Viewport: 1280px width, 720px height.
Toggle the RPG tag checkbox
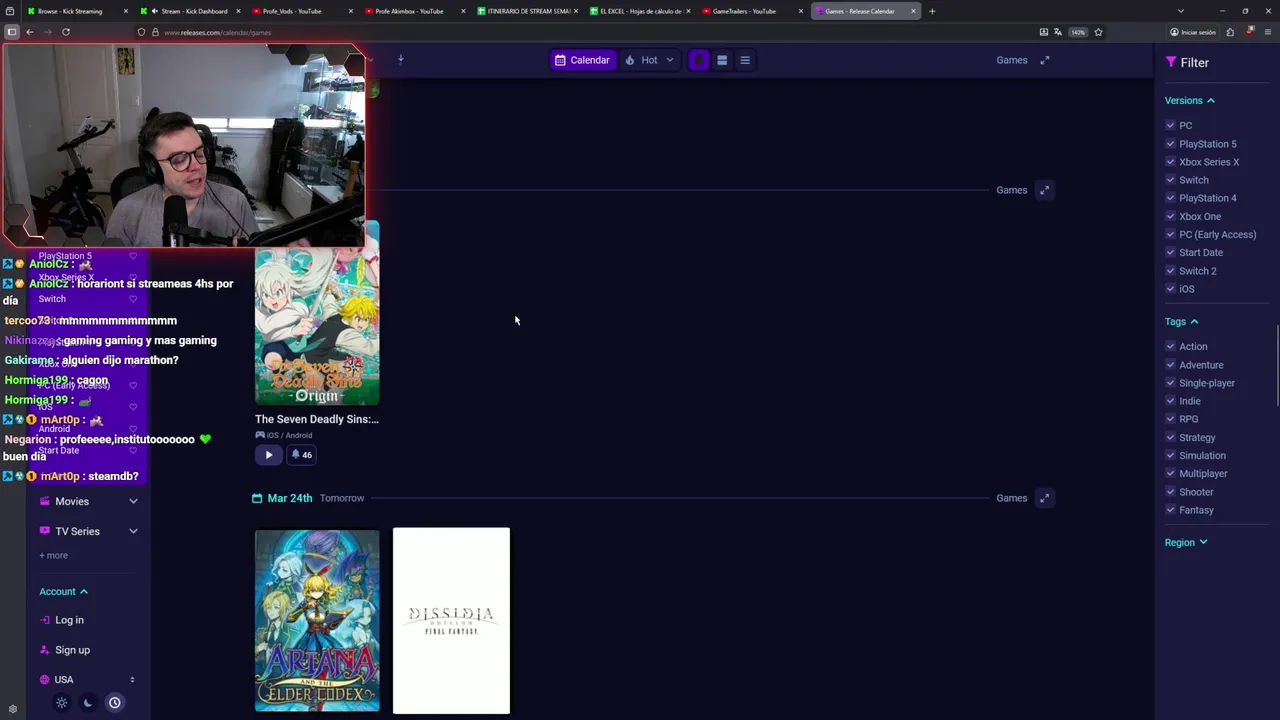(x=1170, y=418)
